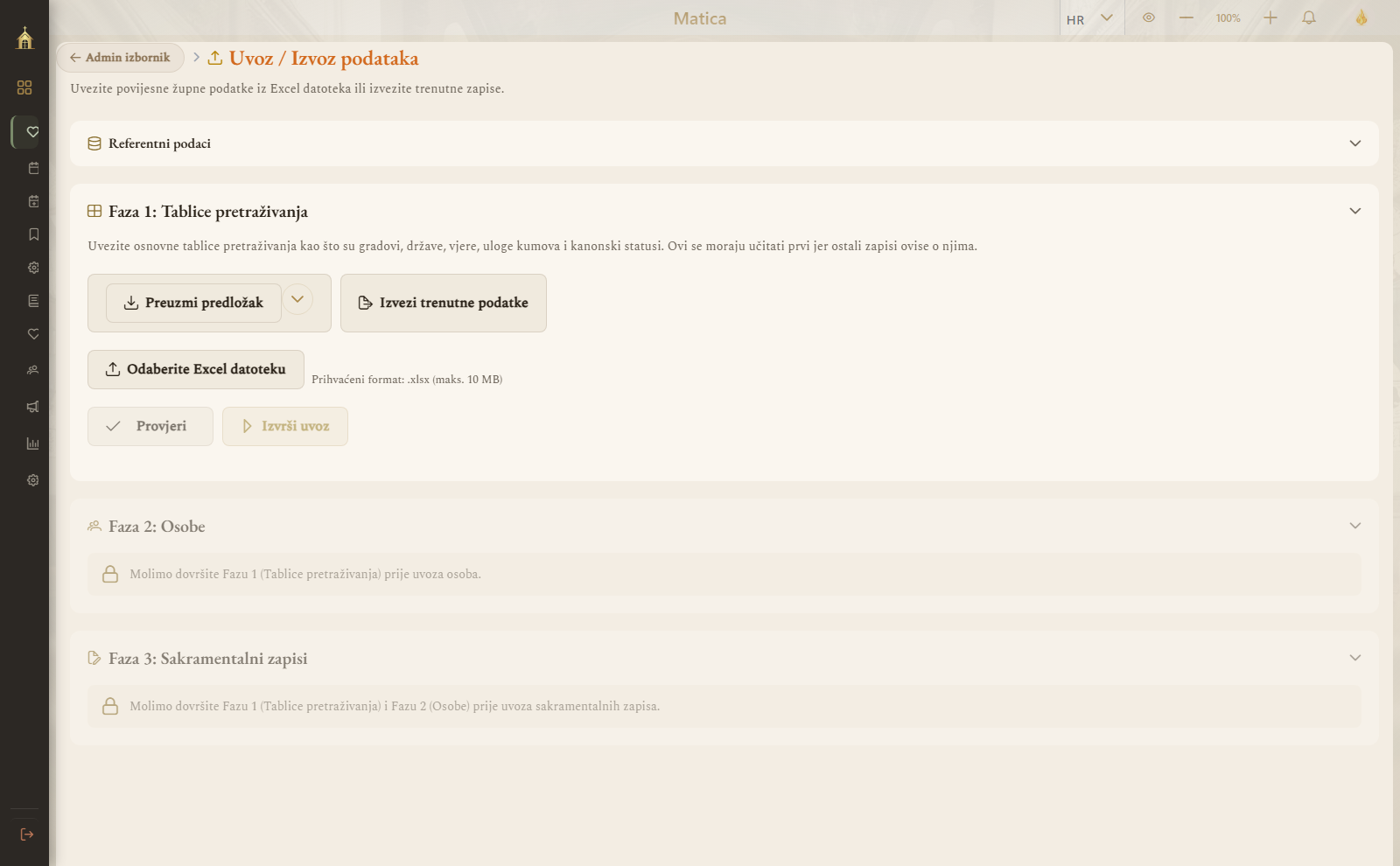Click the logout icon at sidebar bottom
1400x866 pixels.
[27, 835]
